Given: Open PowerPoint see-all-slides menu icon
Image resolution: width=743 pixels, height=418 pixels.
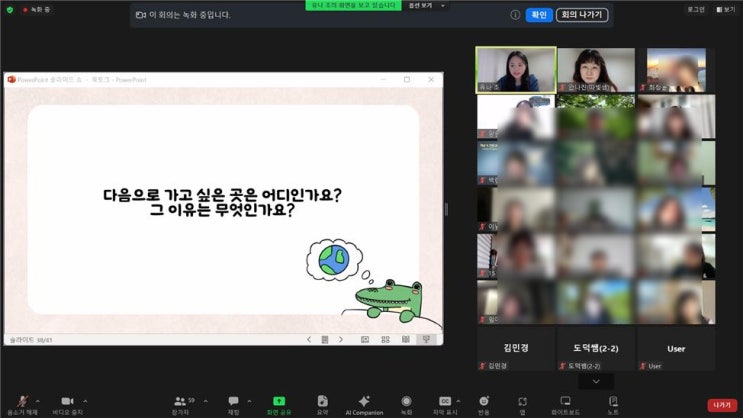Looking at the screenshot, I should click(325, 339).
